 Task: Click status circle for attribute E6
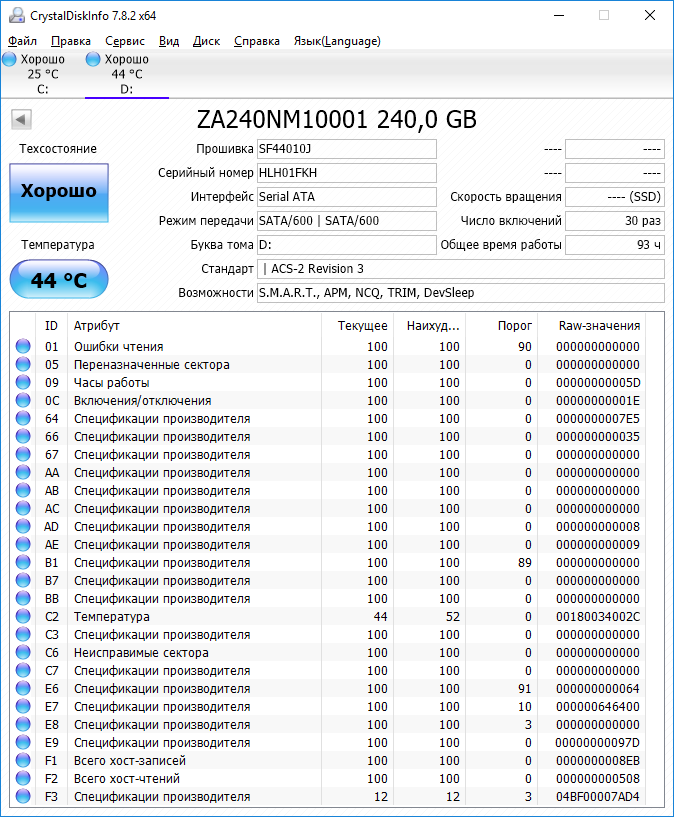[23, 688]
